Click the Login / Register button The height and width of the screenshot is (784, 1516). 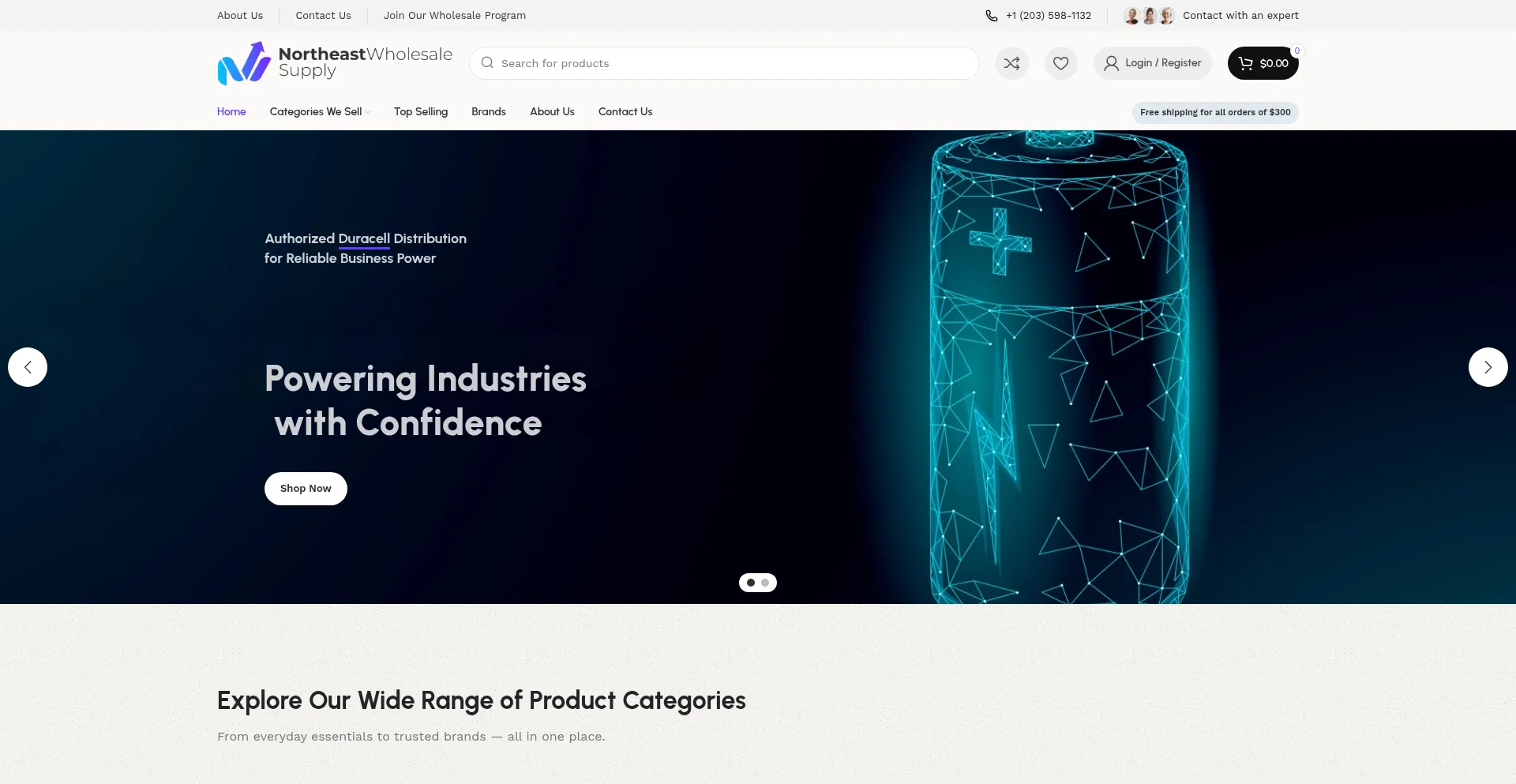click(1152, 63)
